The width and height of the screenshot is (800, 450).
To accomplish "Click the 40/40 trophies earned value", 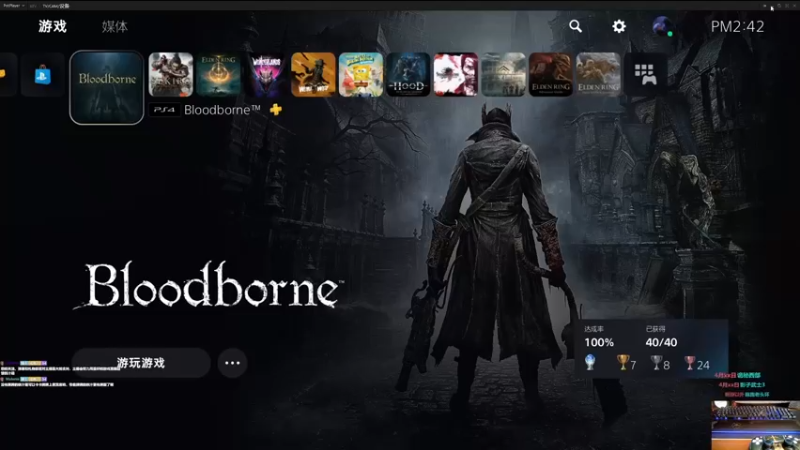I will (x=661, y=342).
